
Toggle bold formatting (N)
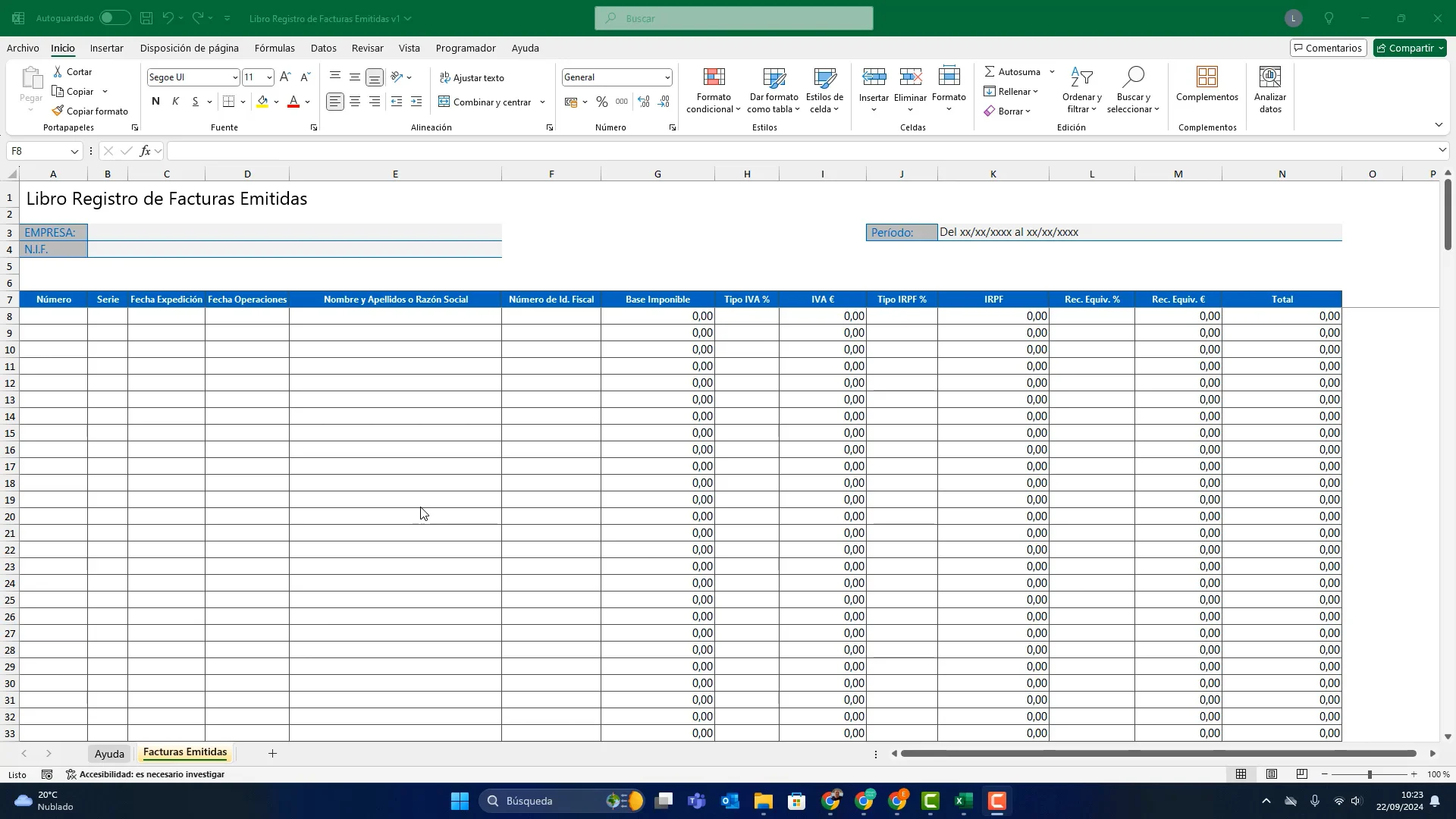click(155, 102)
